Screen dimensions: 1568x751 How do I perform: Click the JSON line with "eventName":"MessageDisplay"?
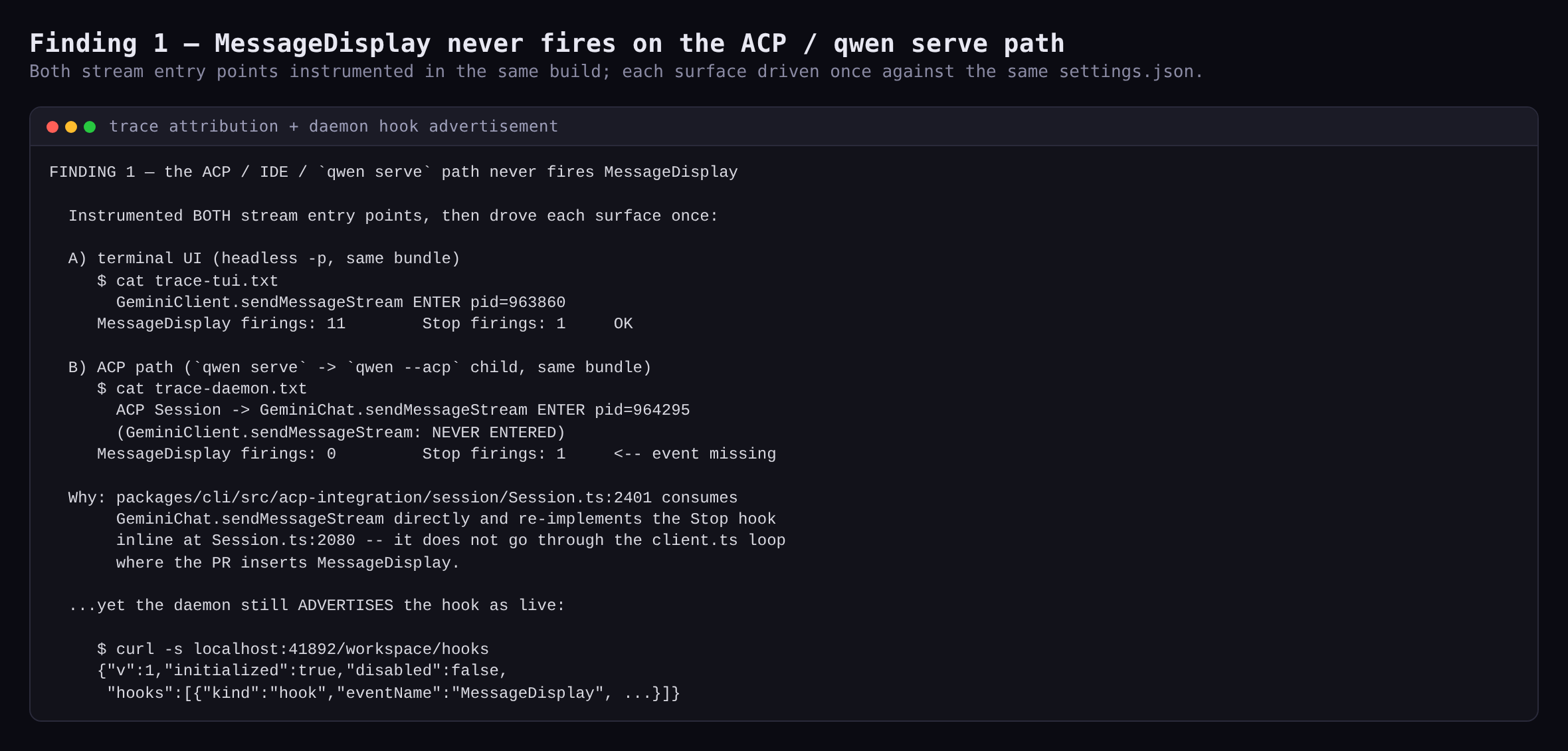point(393,693)
